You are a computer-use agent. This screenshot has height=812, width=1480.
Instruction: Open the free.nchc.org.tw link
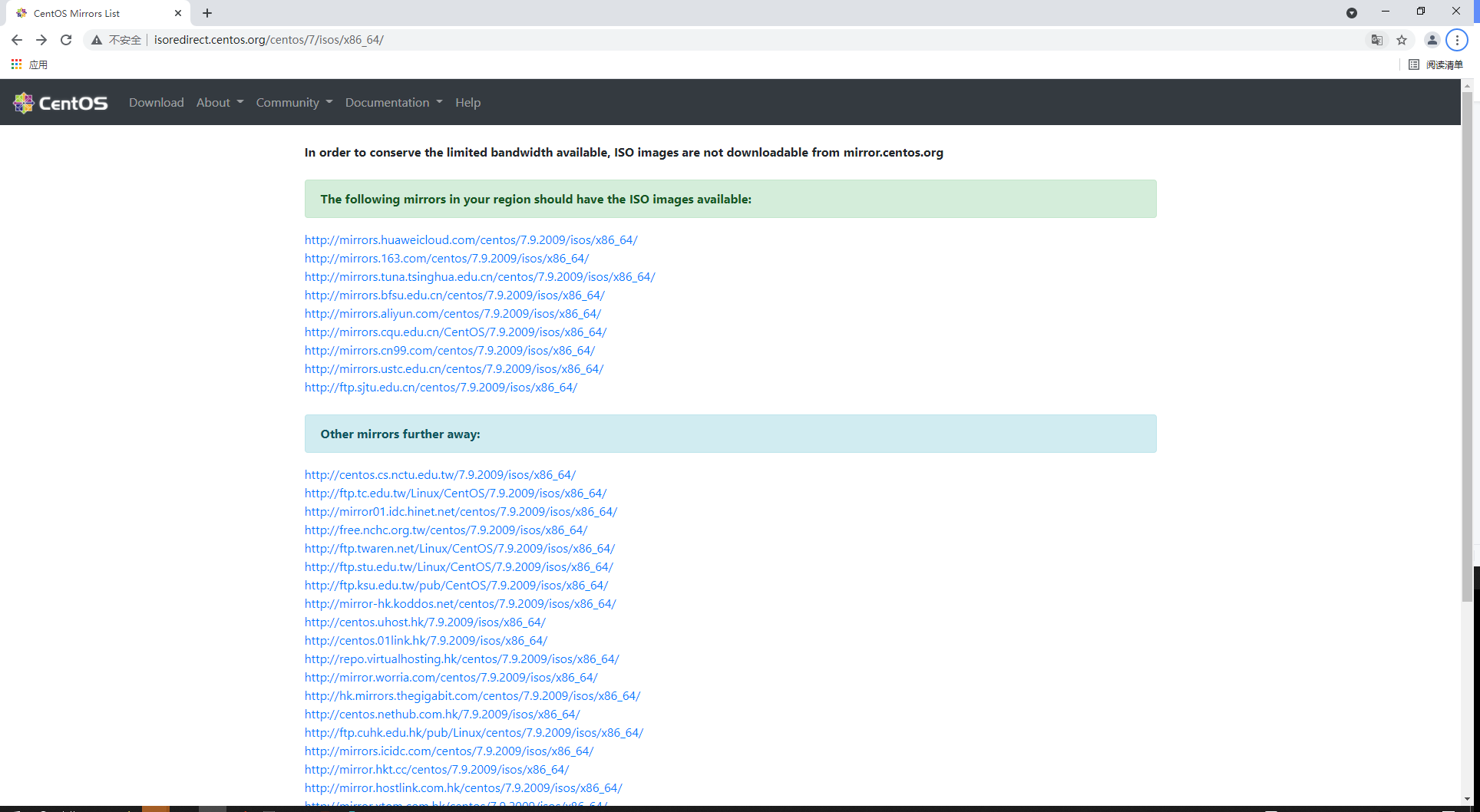[446, 530]
